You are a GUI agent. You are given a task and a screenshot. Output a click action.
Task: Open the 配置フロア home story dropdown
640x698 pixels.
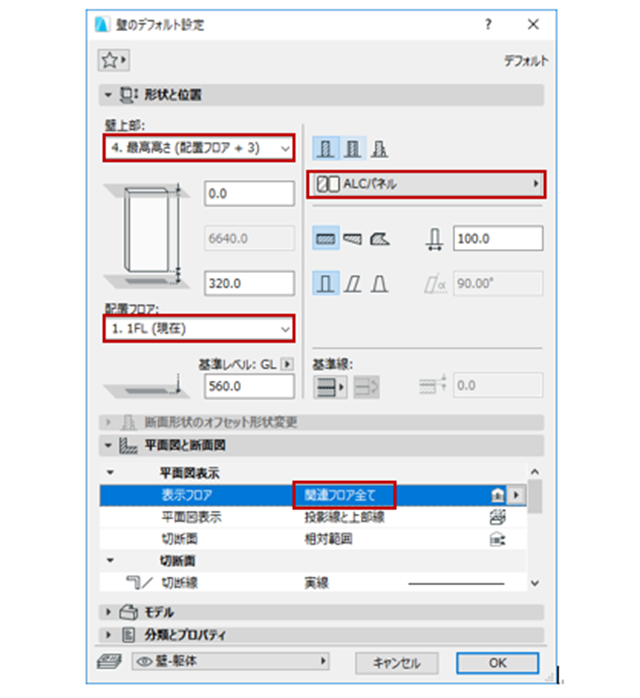coord(198,329)
